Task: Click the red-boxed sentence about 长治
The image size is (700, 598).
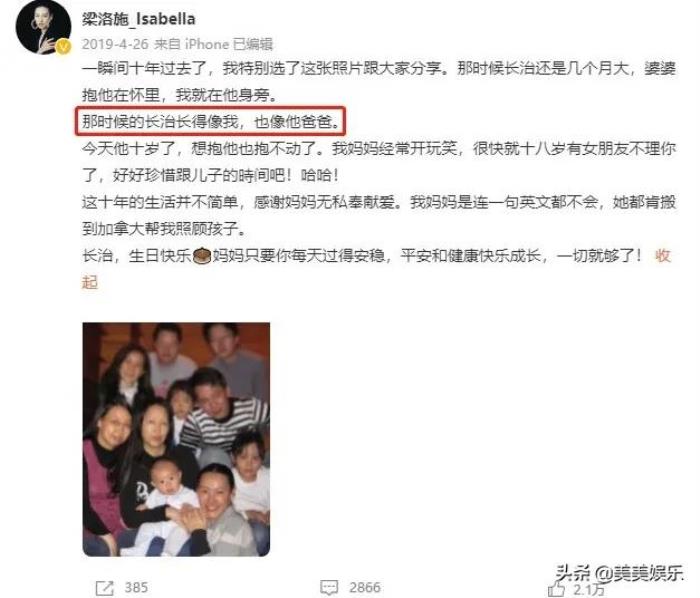Action: [x=210, y=121]
